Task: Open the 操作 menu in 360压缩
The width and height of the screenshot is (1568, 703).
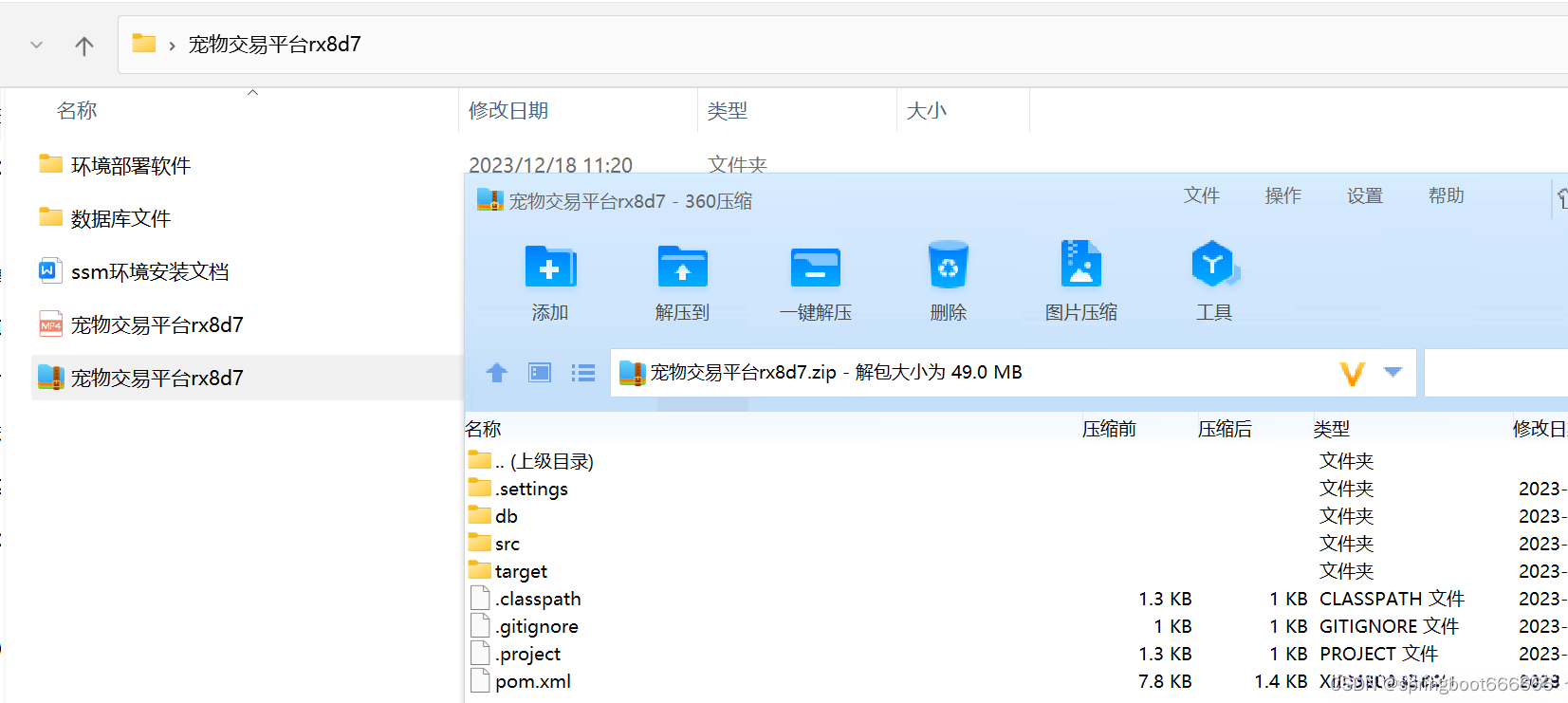Action: (1283, 195)
